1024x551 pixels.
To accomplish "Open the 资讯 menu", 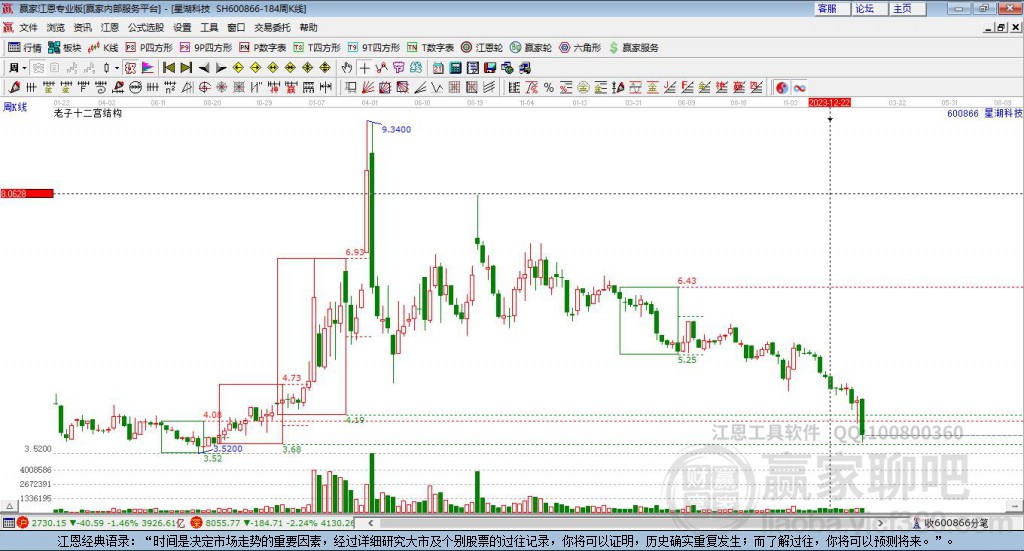I will click(82, 27).
